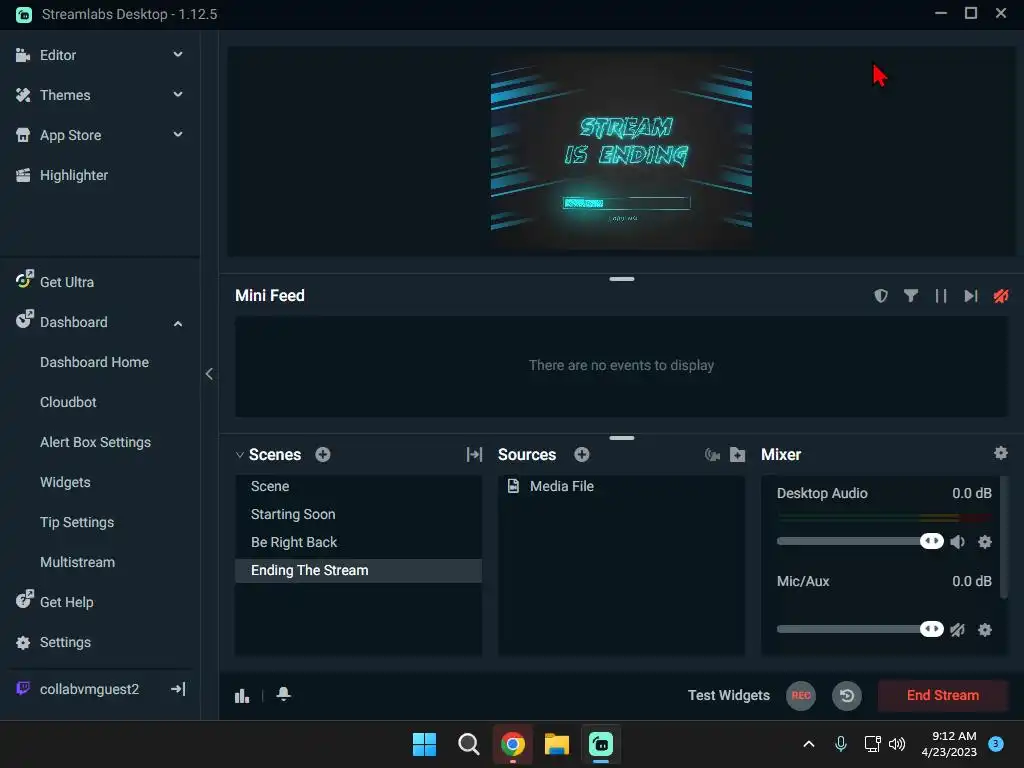
Task: Add a source folder
Action: [x=737, y=455]
